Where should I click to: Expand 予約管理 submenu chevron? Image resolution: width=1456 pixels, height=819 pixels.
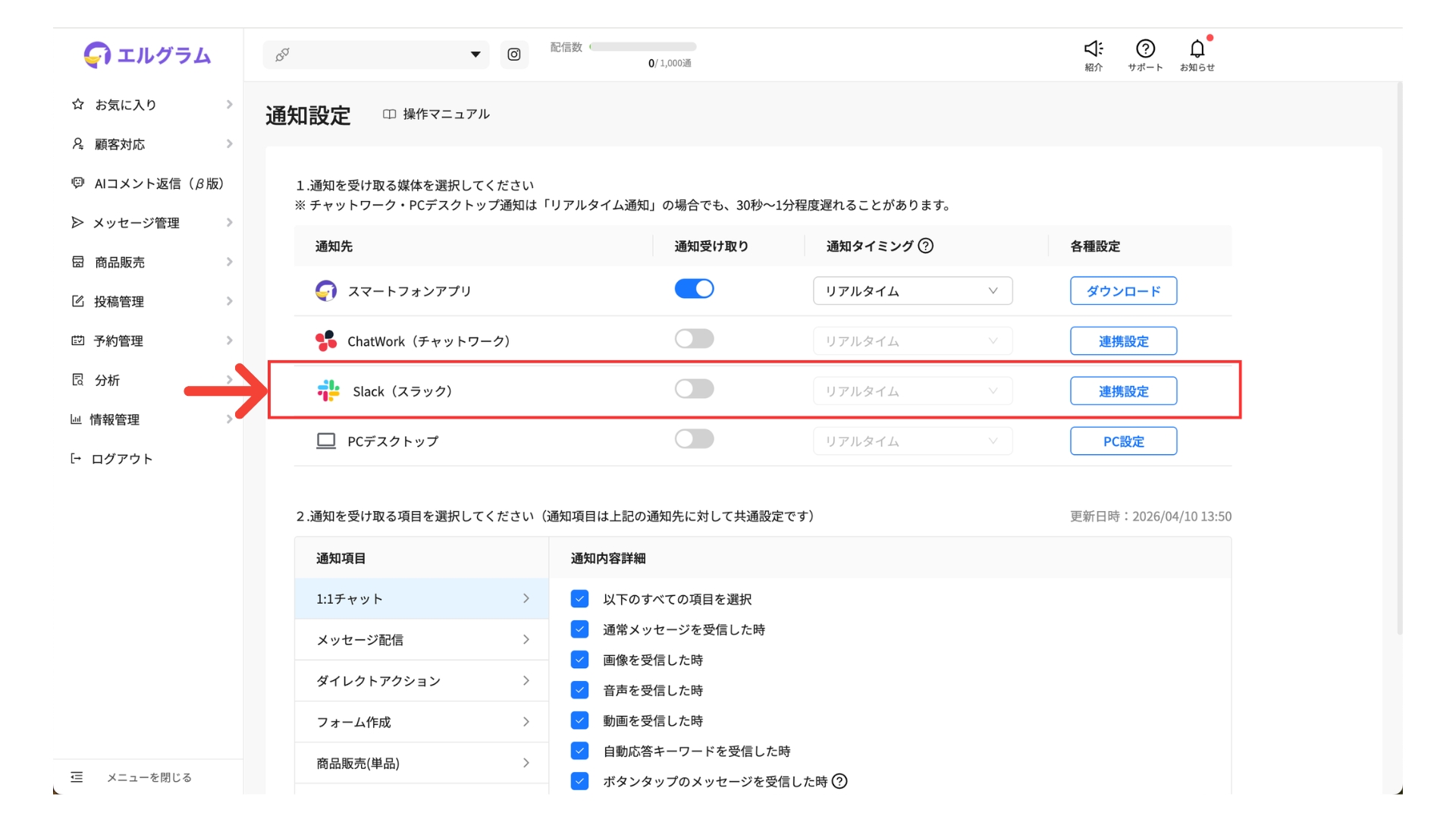click(229, 340)
